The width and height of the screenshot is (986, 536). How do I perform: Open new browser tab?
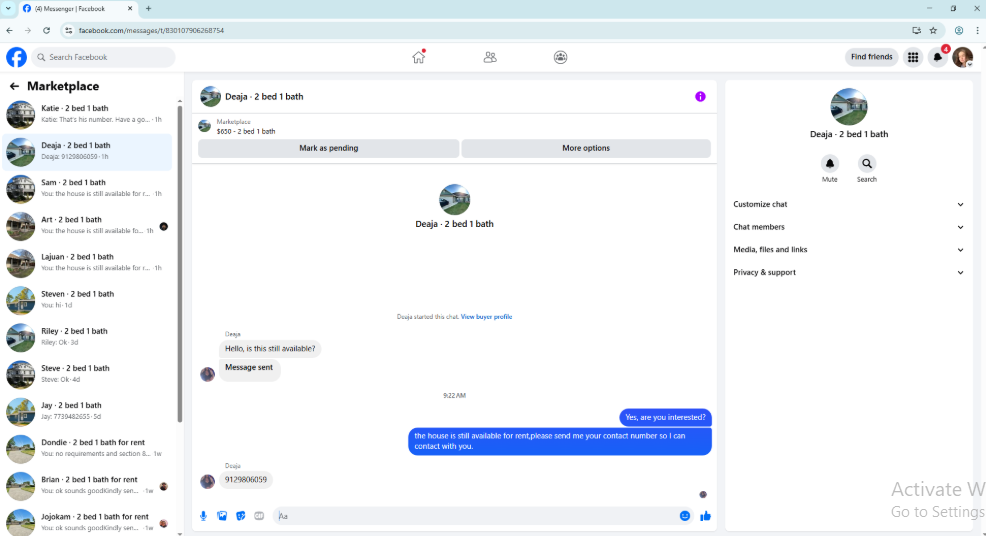[148, 9]
